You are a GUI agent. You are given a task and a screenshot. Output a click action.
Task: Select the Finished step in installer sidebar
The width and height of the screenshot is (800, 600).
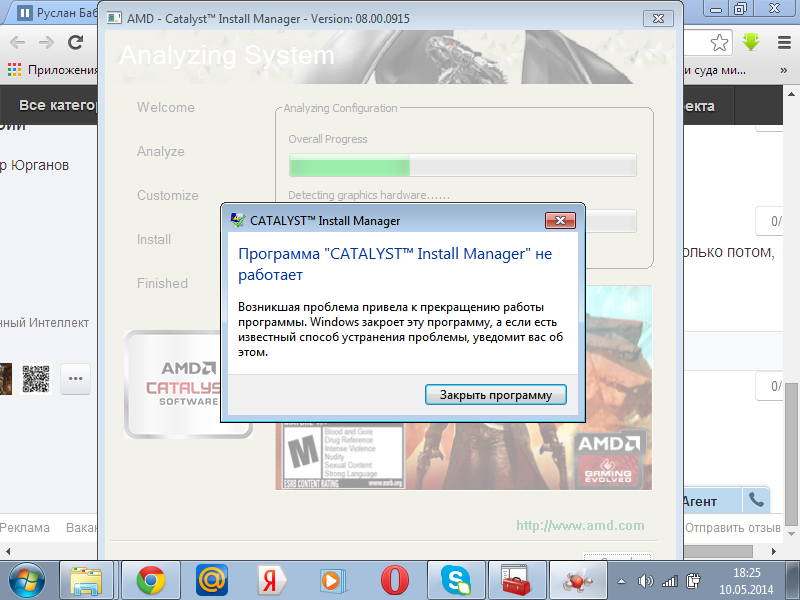[162, 283]
